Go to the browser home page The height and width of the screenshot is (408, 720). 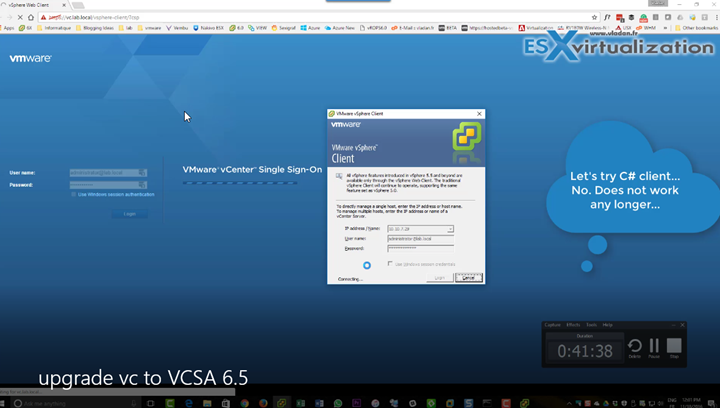[31, 17]
